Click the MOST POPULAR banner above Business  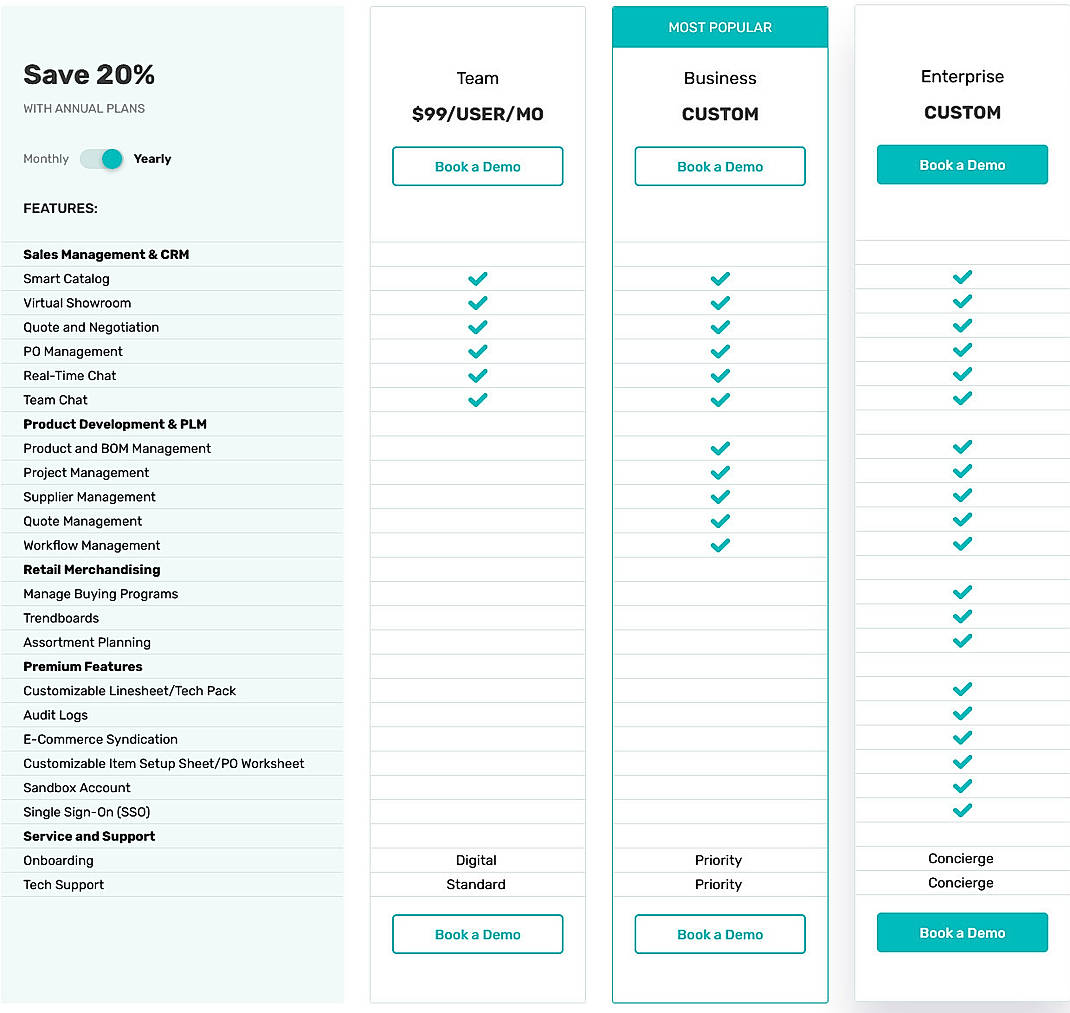pos(719,26)
